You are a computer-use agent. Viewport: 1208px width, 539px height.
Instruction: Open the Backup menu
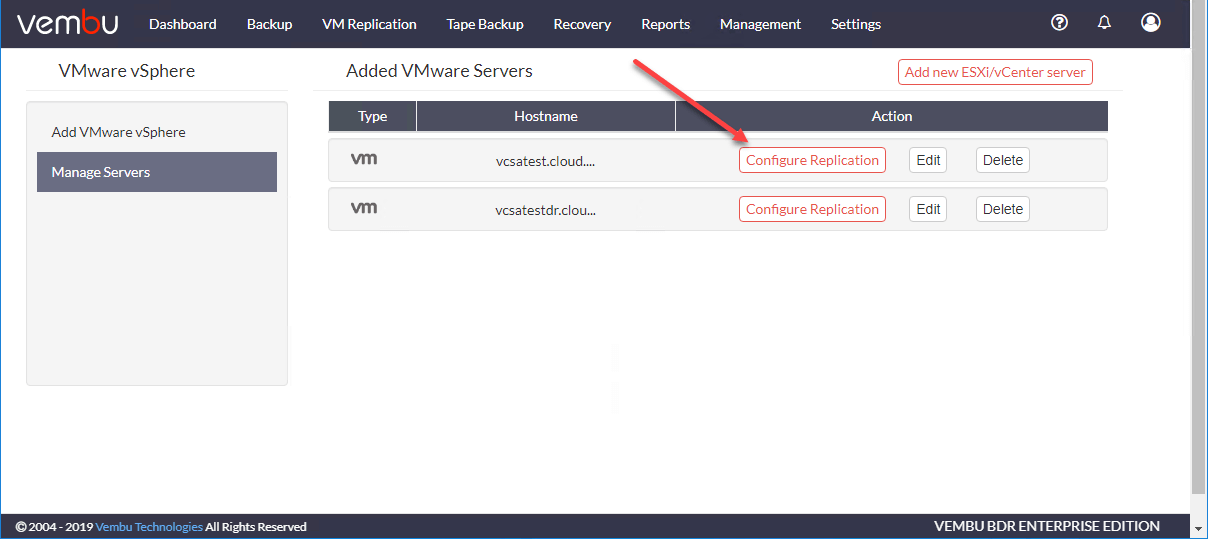pos(270,24)
